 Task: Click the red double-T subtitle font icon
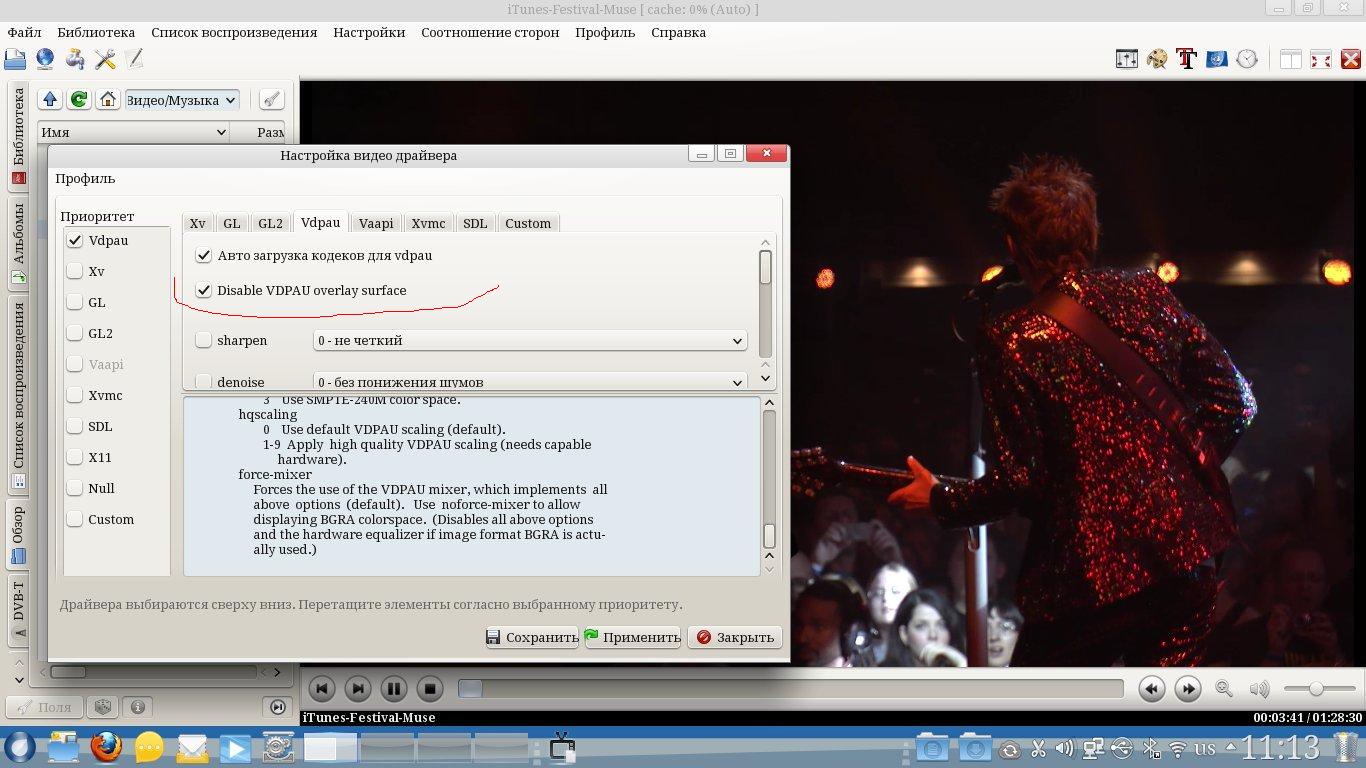(1187, 59)
